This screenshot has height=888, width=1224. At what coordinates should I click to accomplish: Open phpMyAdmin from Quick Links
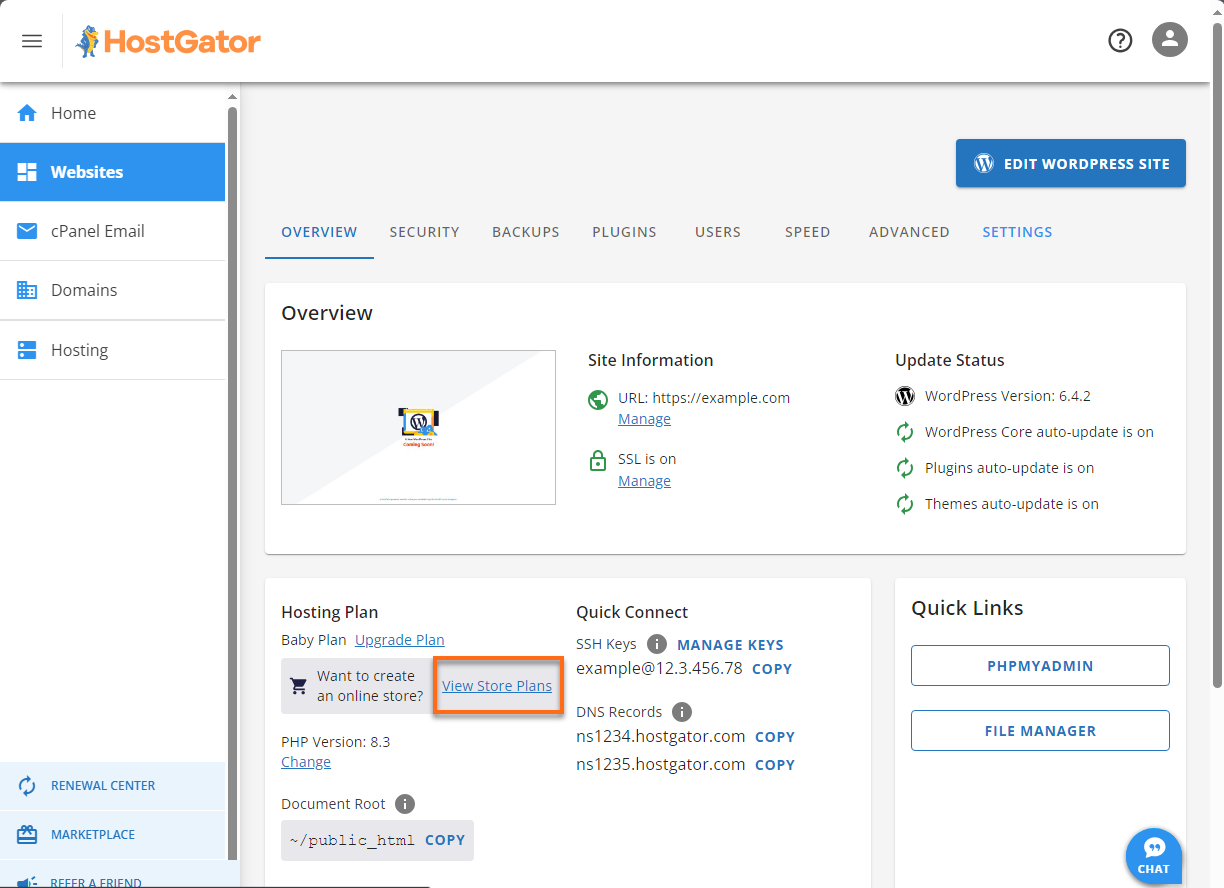point(1039,665)
